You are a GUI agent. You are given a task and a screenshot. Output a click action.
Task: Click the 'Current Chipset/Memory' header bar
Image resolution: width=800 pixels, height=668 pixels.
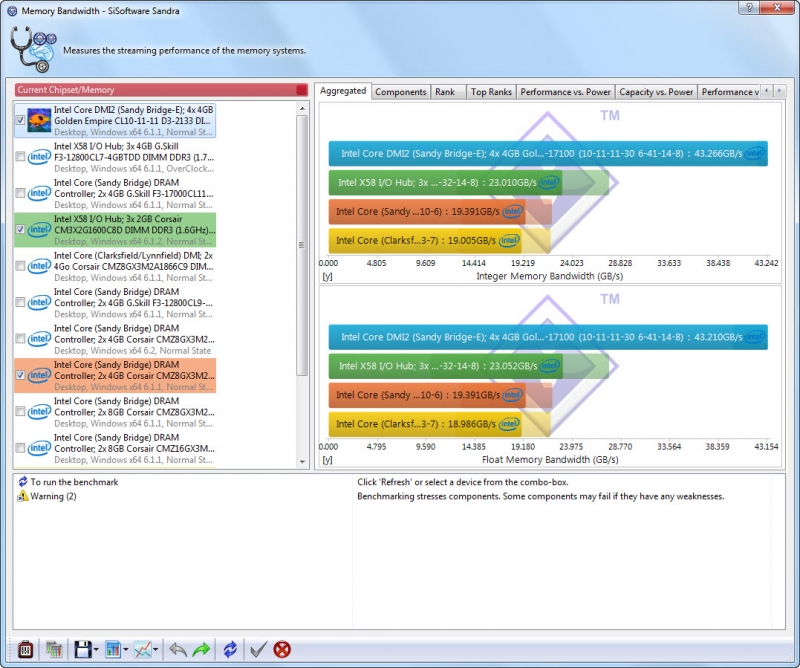click(161, 90)
